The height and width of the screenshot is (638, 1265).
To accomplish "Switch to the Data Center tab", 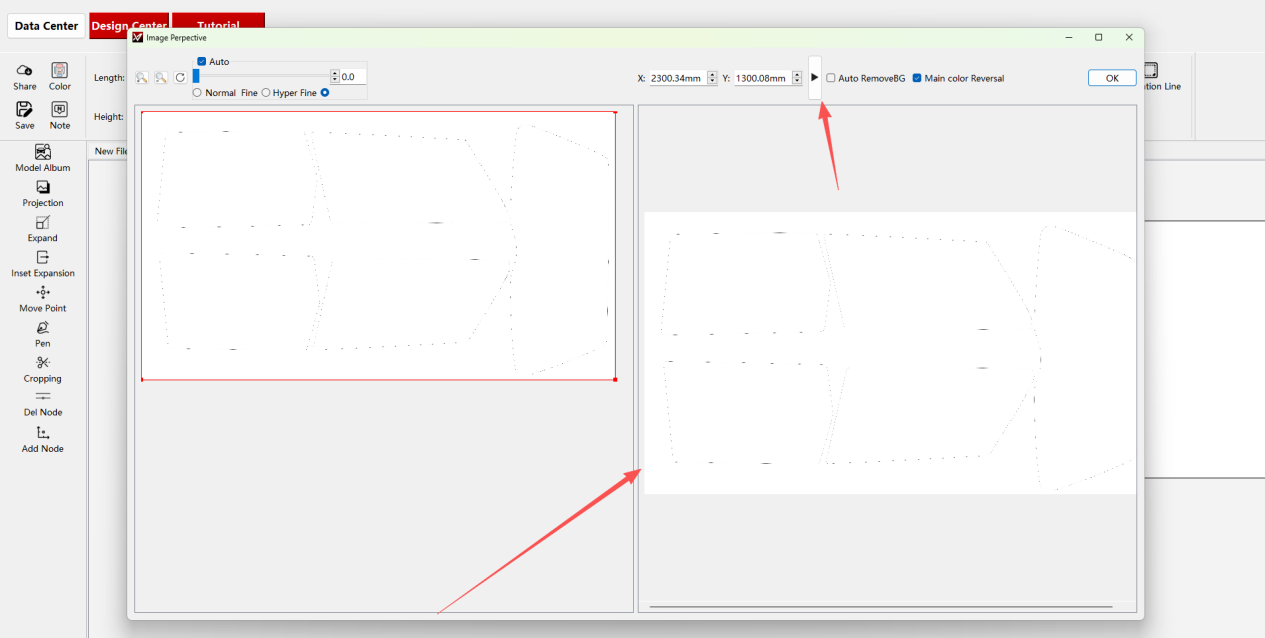I will pos(46,26).
